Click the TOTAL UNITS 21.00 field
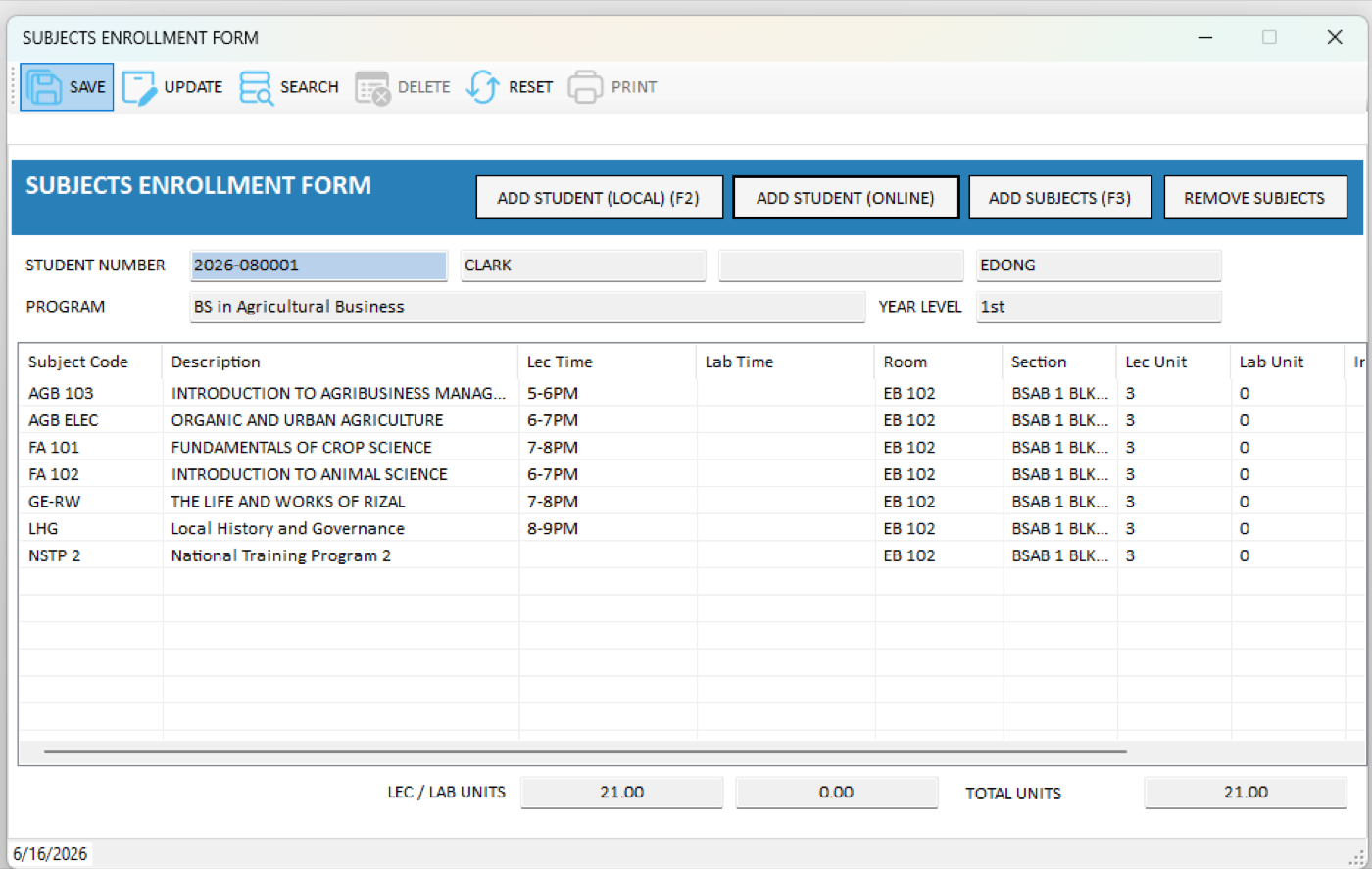The height and width of the screenshot is (869, 1372). 1246,793
